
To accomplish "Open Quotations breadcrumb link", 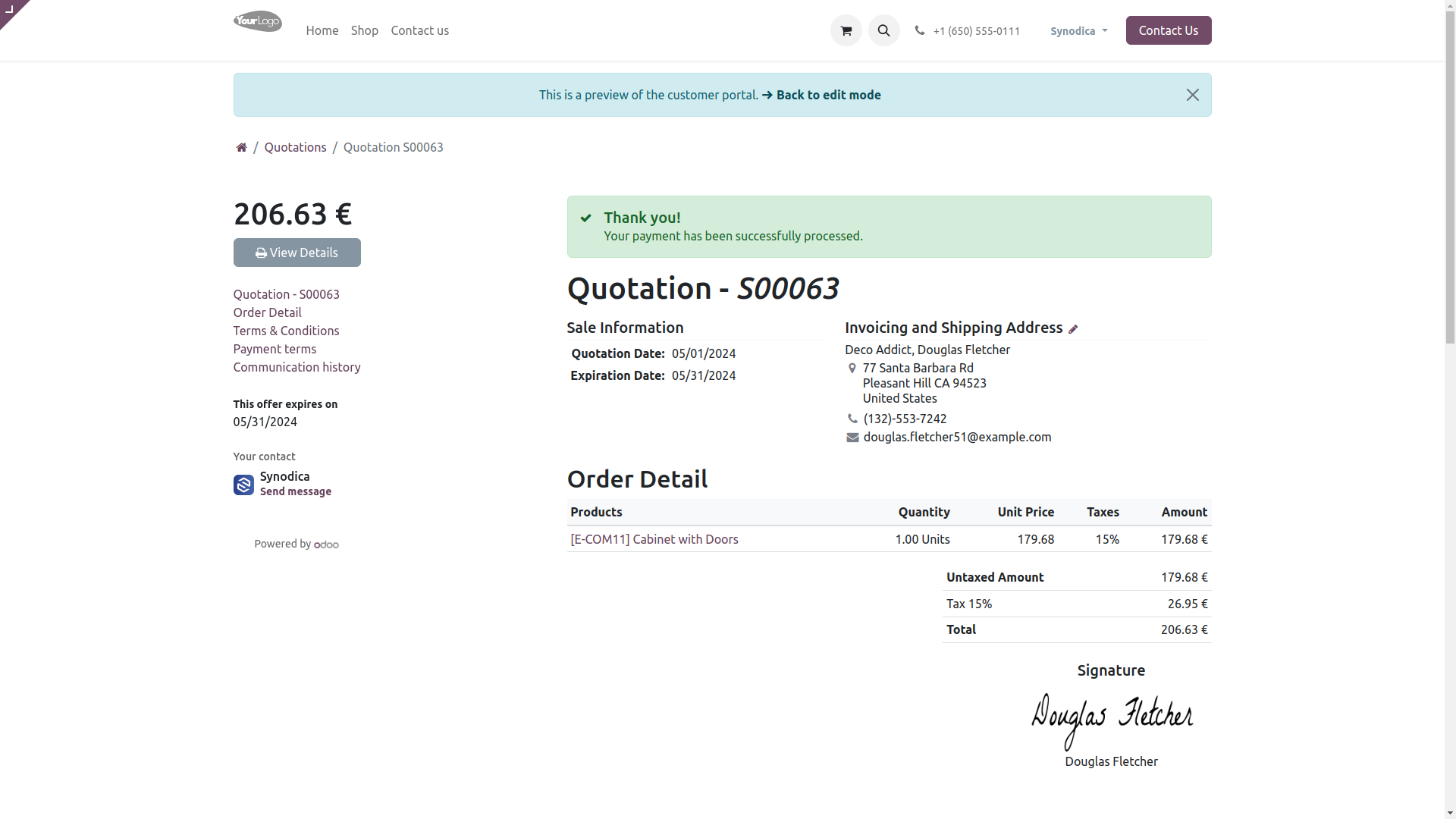I will point(295,147).
